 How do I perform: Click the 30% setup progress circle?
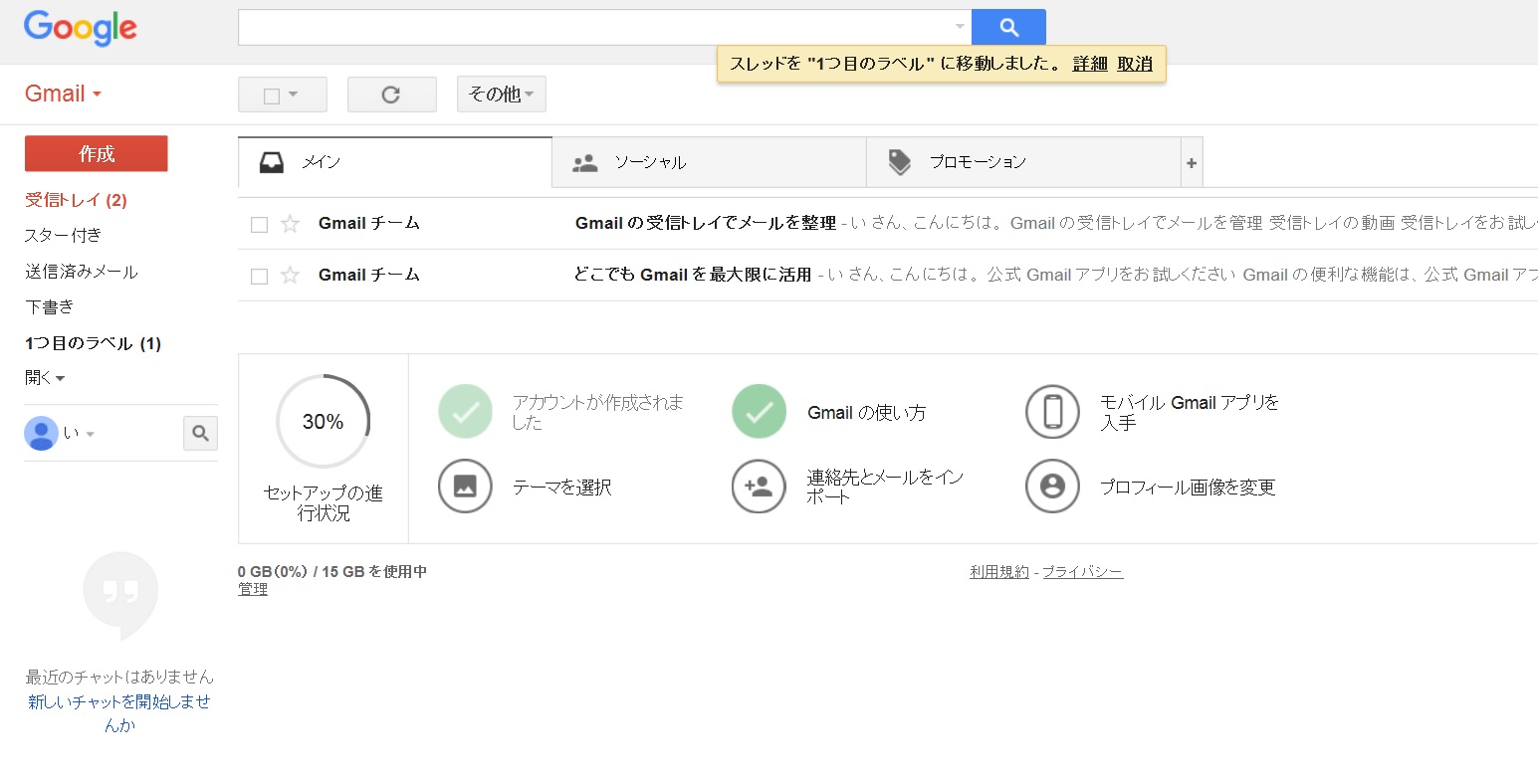point(322,422)
